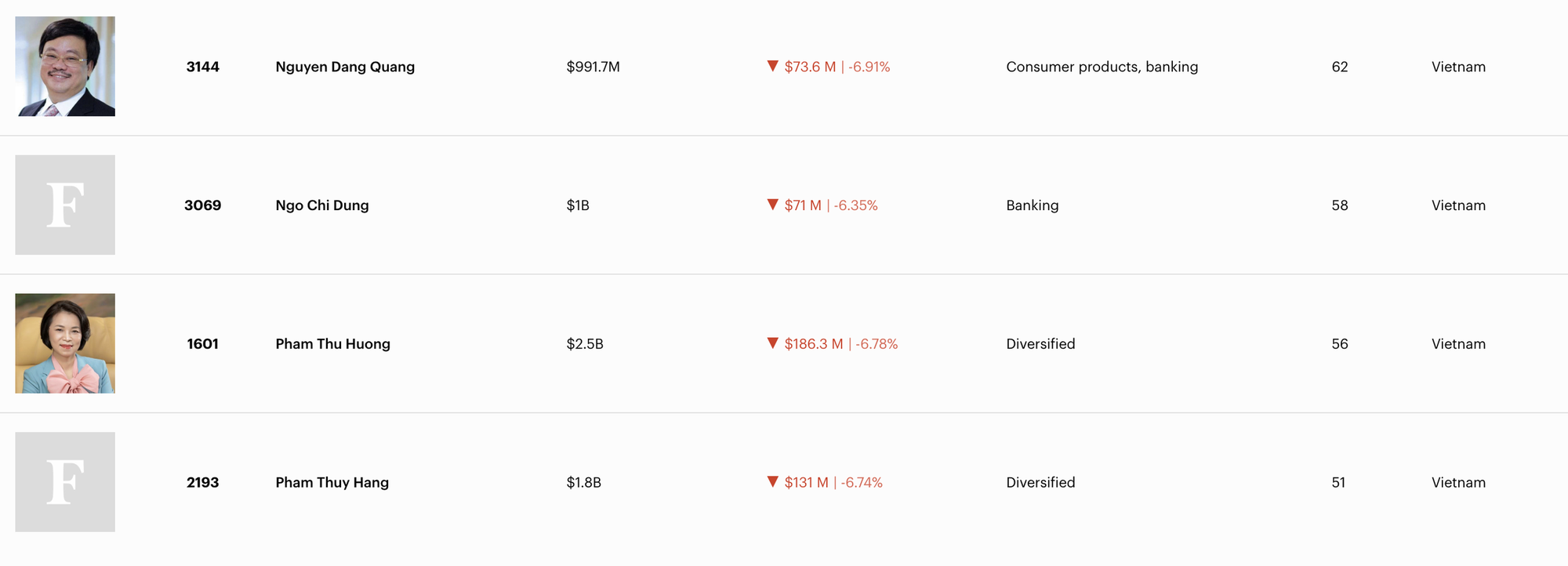Click the $991.7M net worth value

(x=593, y=67)
